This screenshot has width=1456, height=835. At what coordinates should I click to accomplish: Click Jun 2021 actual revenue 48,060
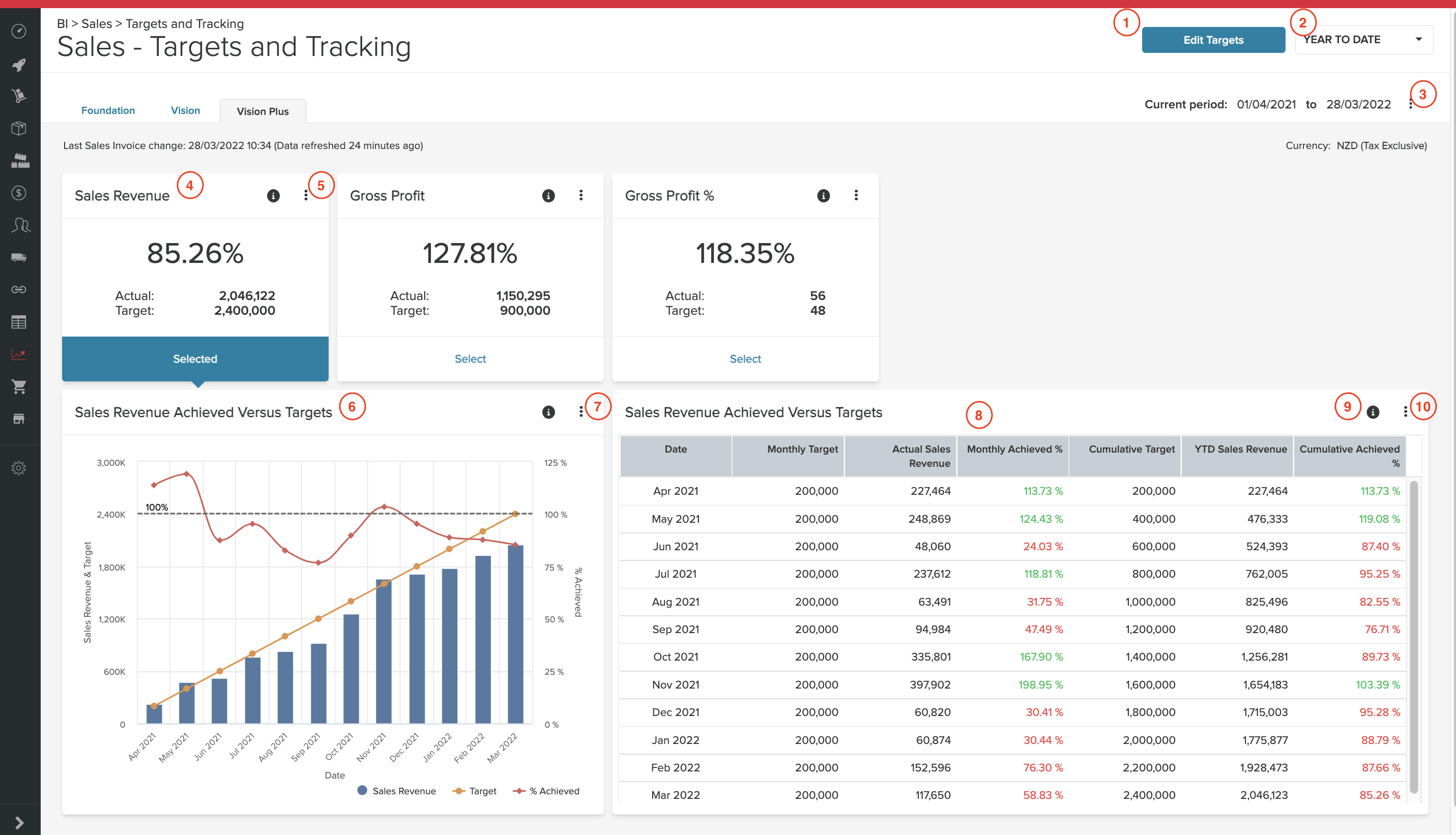[932, 547]
